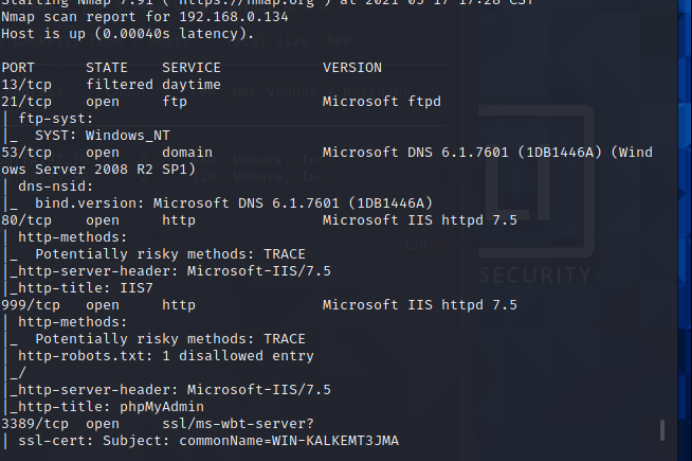Click the VERSION column header
692x461 pixels.
click(352, 68)
